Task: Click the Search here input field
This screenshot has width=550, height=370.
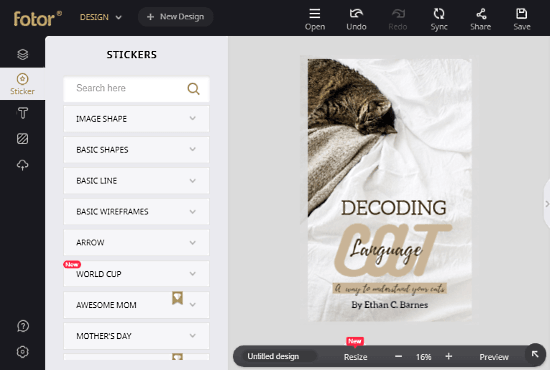Action: [x=136, y=89]
